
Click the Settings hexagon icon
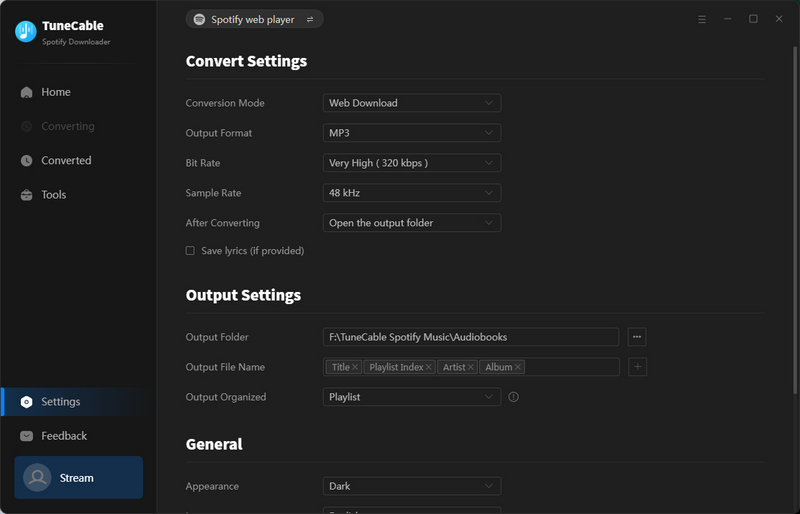27,402
